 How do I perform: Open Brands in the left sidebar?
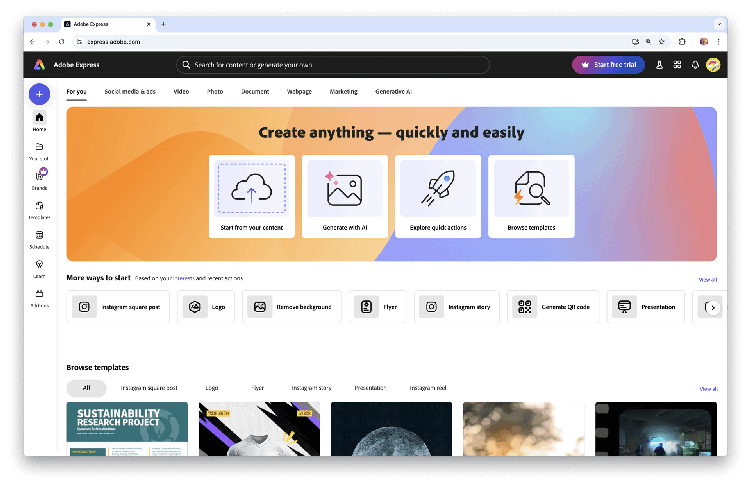[39, 179]
